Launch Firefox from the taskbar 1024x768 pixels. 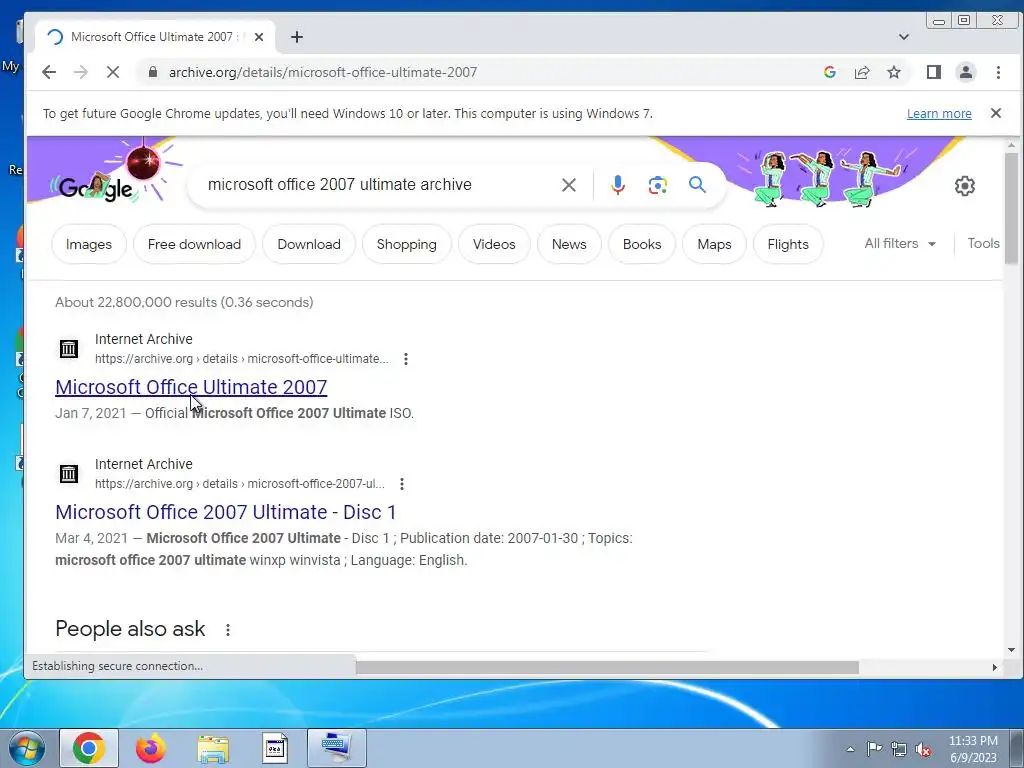pyautogui.click(x=151, y=748)
